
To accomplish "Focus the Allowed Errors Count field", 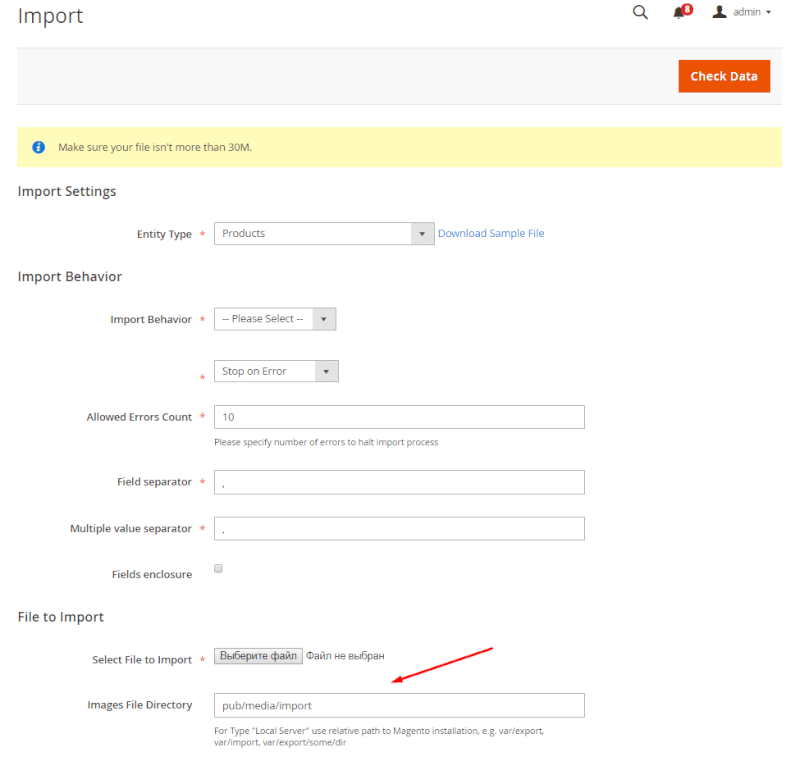I will coord(399,416).
